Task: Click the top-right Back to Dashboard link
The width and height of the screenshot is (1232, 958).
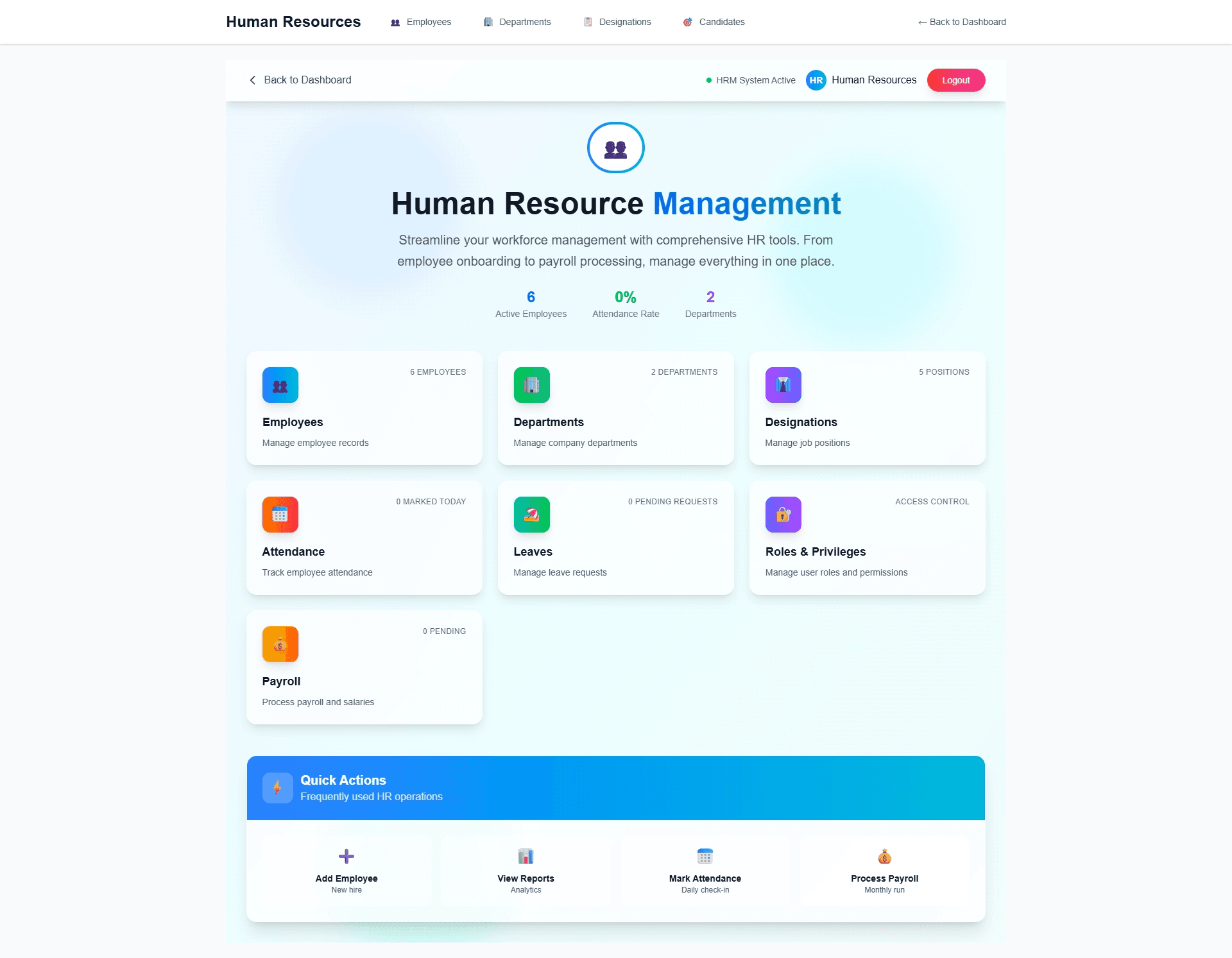Action: (x=962, y=22)
